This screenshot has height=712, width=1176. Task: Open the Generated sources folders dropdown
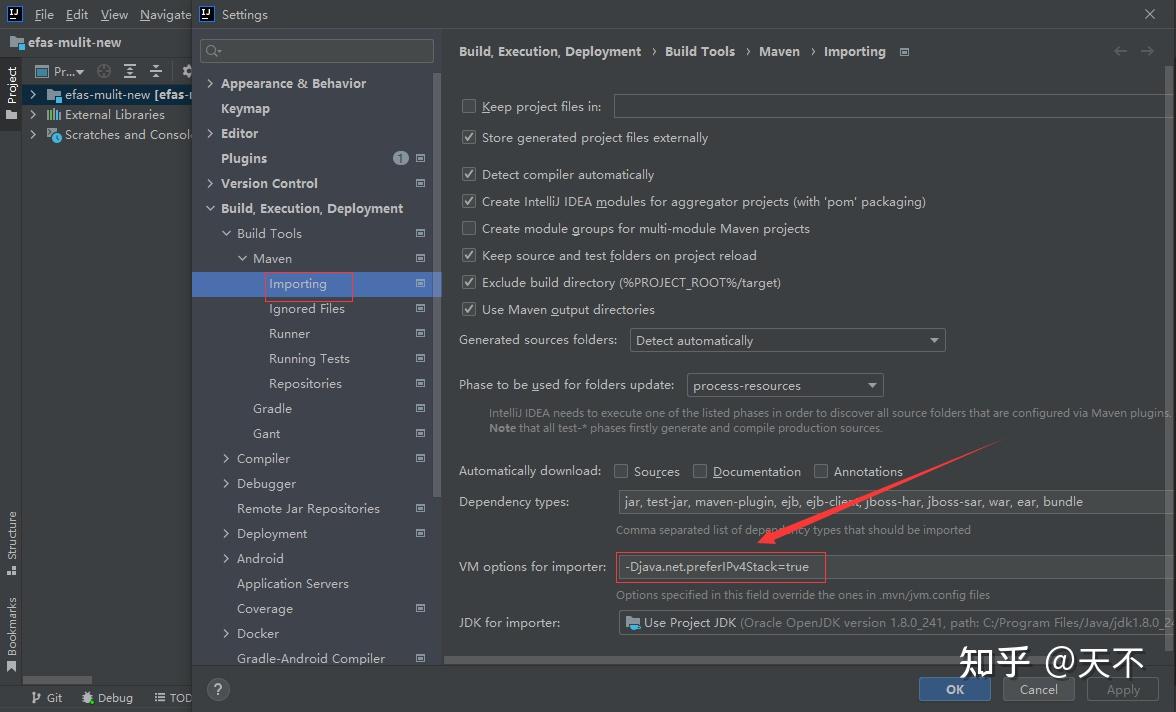coord(788,340)
